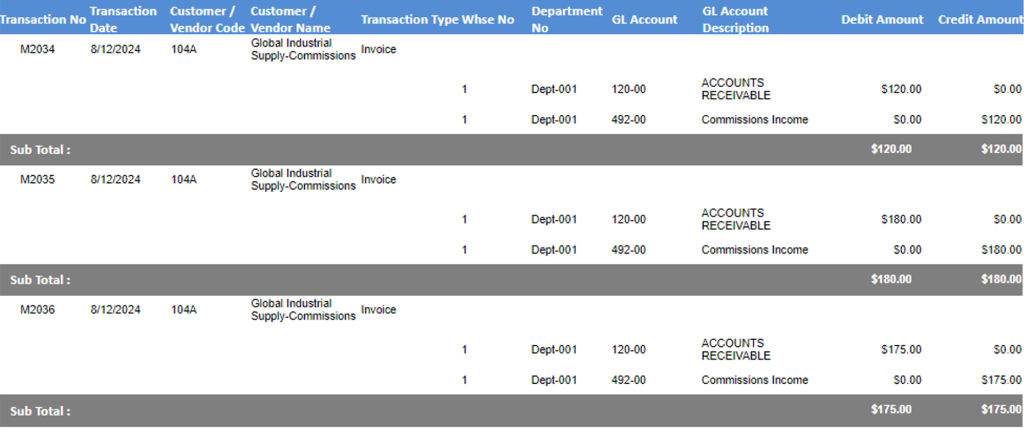Select the Debit Amount column header
Viewport: 1024px width, 428px height.
tap(882, 20)
